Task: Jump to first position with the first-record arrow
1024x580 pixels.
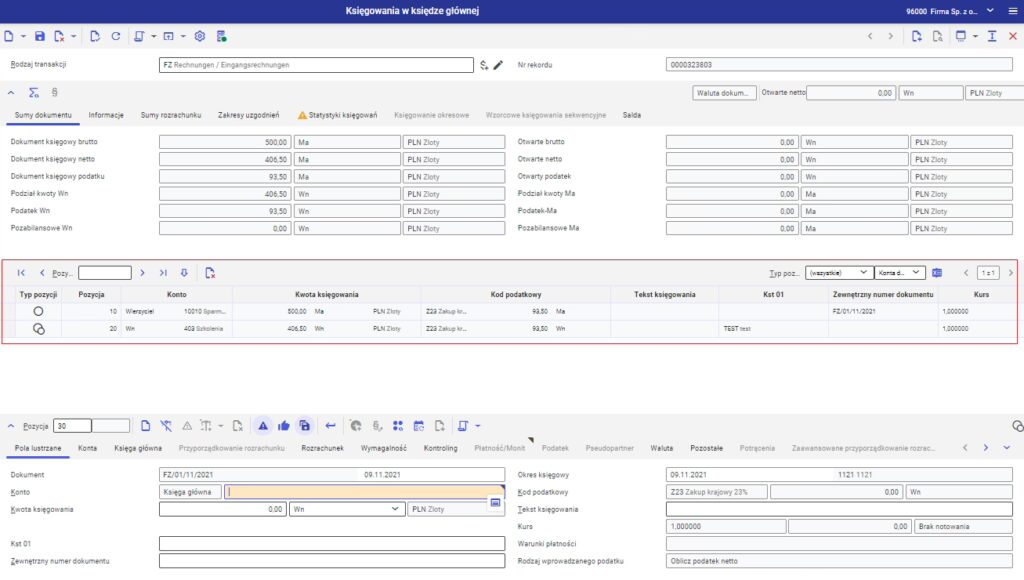Action: [21, 272]
